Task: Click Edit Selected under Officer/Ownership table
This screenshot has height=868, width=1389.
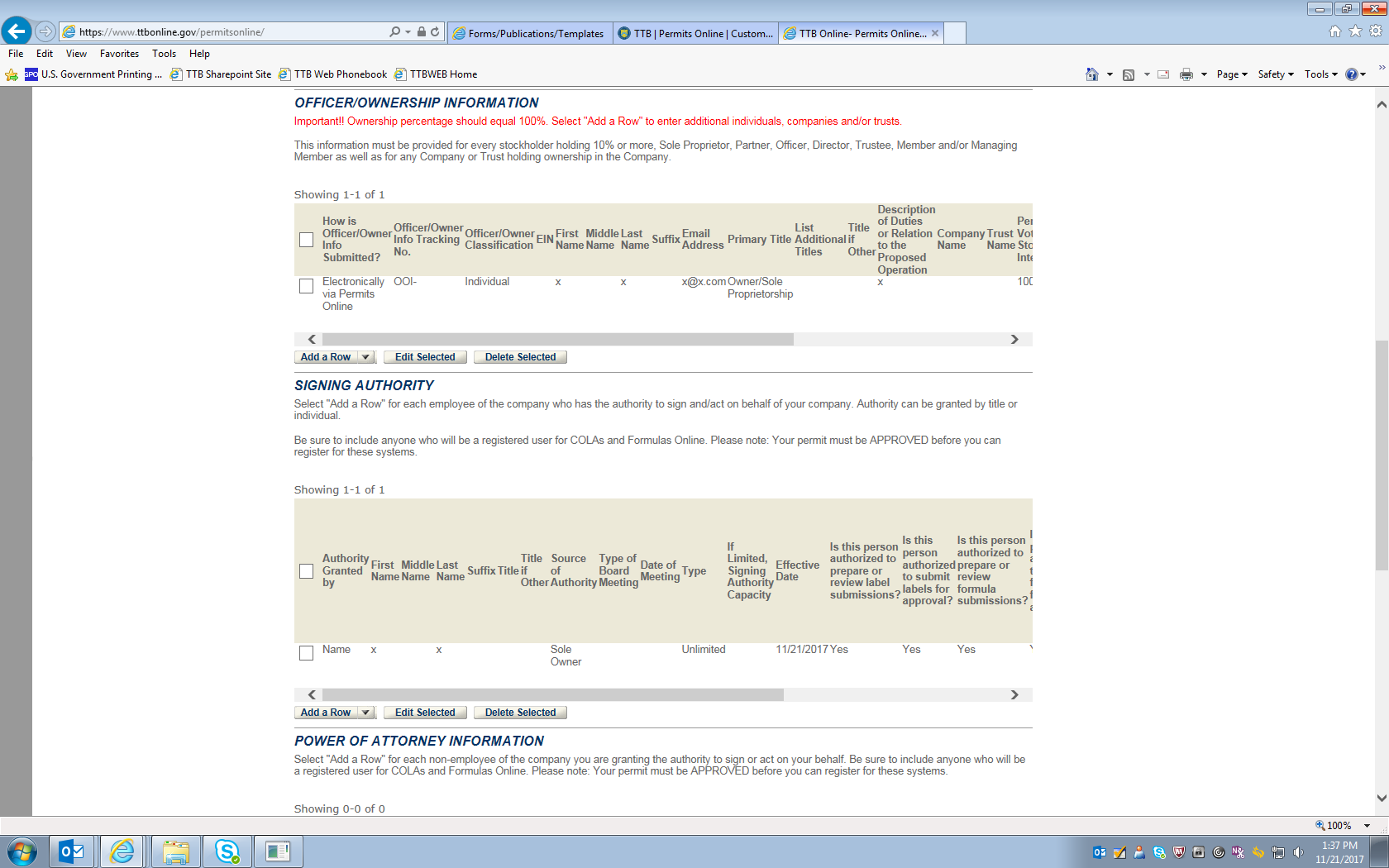Action: point(425,357)
